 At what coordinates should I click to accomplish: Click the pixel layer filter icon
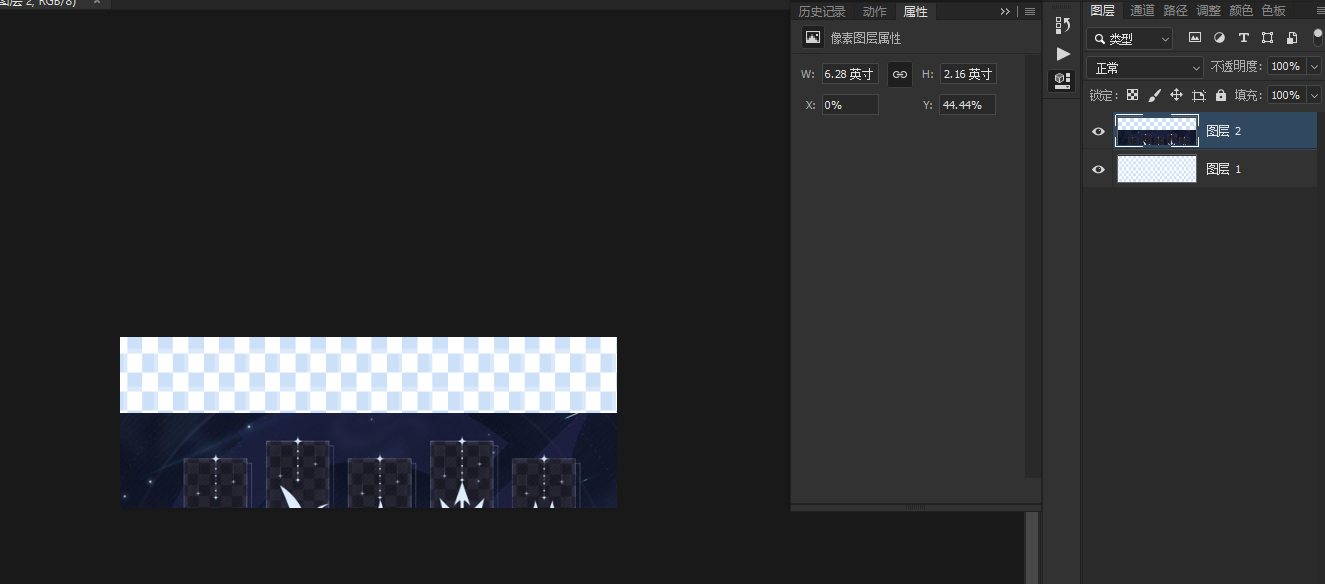tap(1194, 38)
